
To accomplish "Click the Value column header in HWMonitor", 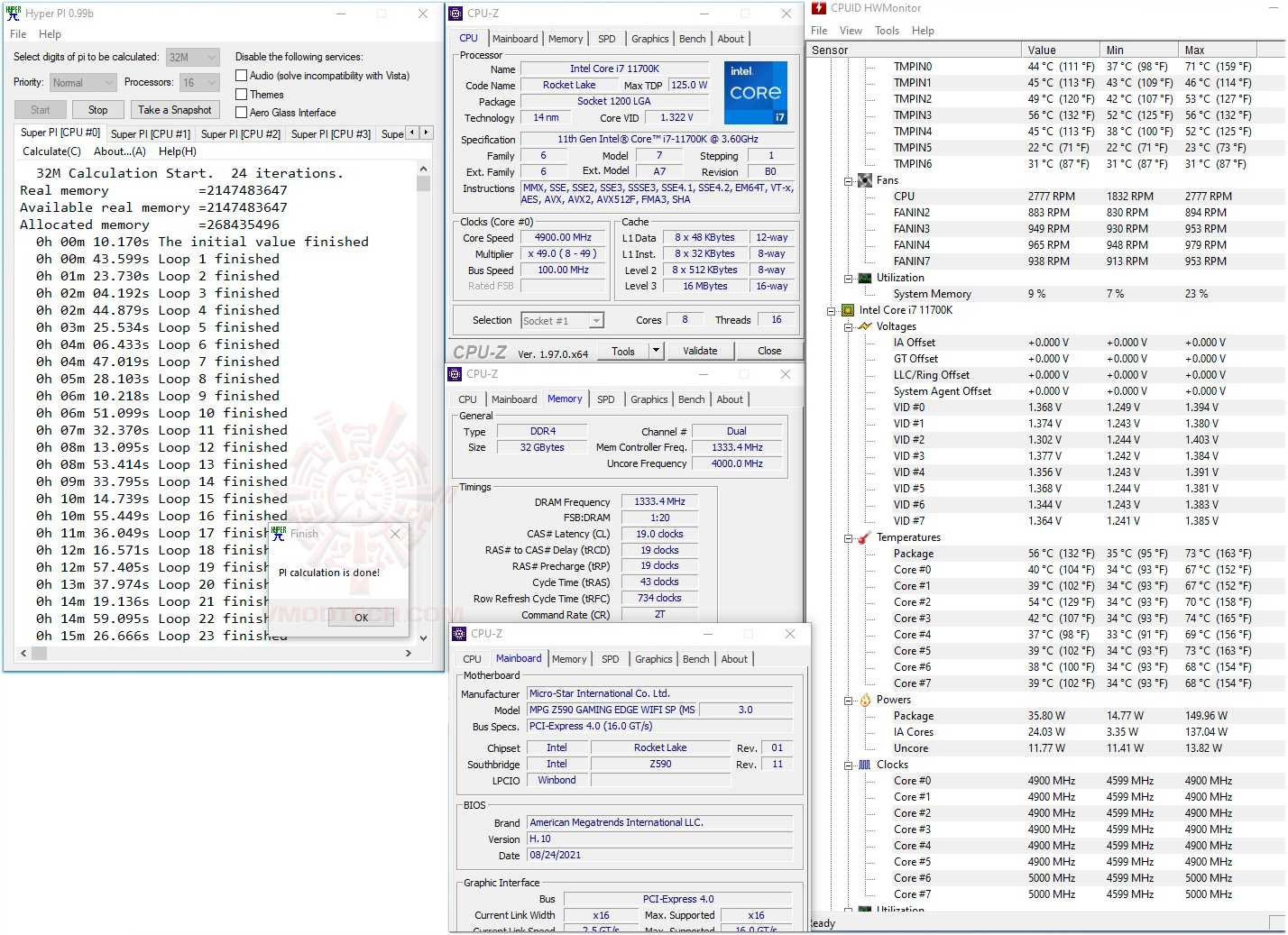I will pos(1062,50).
